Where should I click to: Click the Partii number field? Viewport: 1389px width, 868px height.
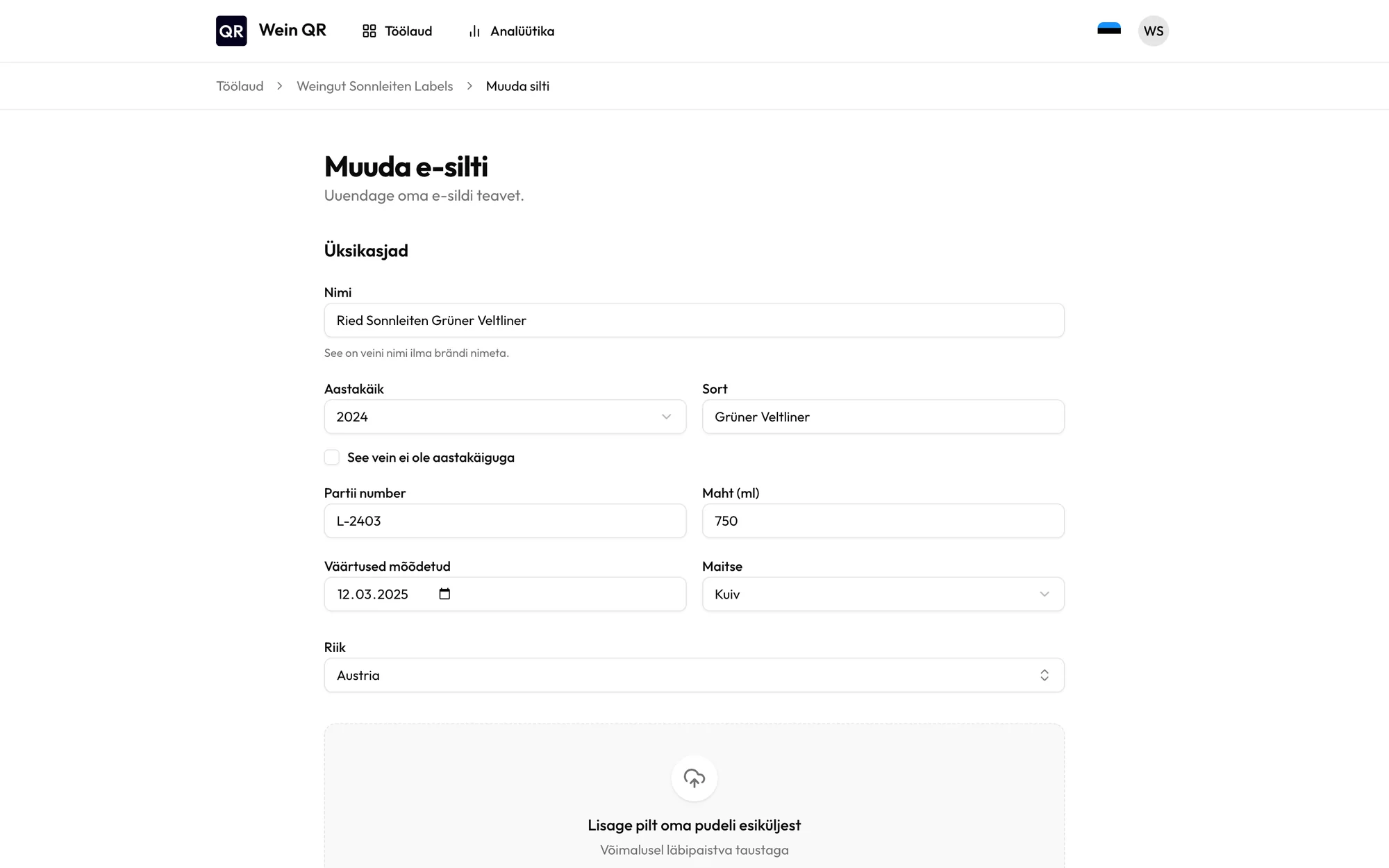point(505,521)
